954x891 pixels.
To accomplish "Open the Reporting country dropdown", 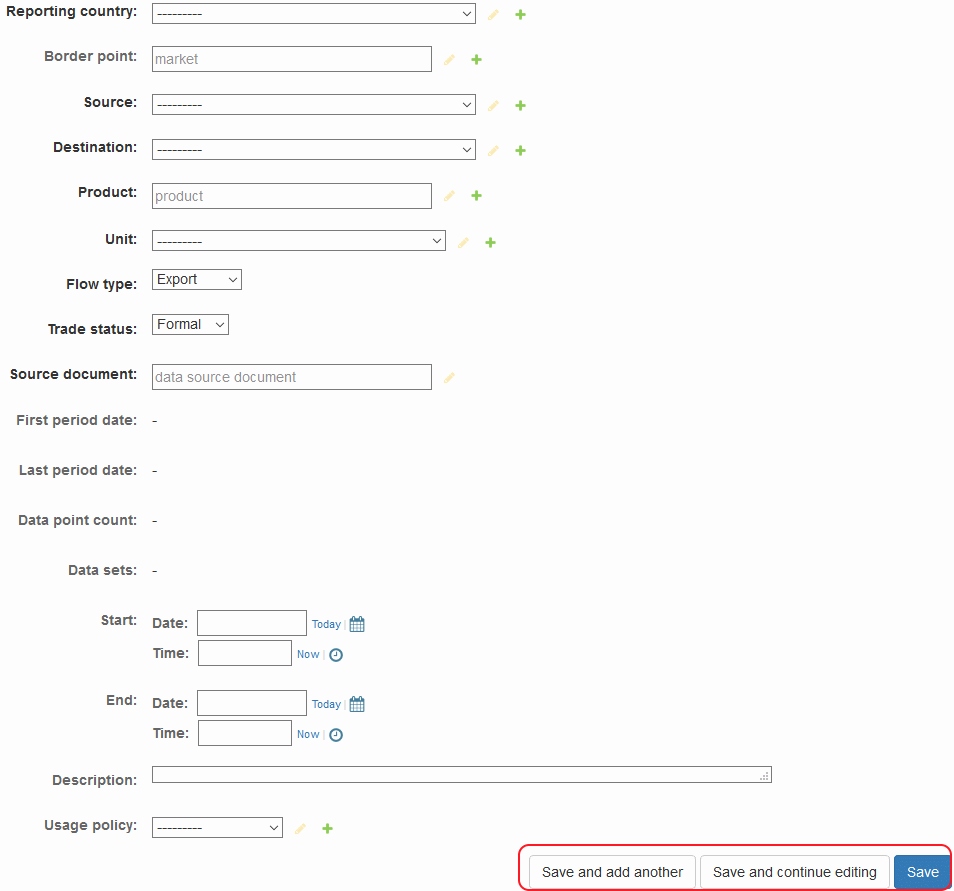I will (314, 13).
